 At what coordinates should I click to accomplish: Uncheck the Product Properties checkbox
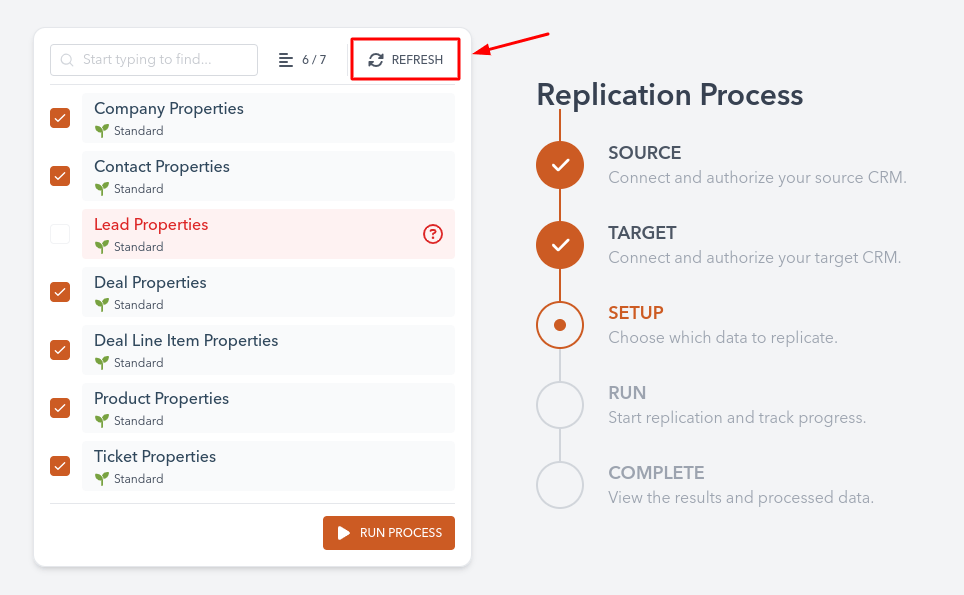60,408
